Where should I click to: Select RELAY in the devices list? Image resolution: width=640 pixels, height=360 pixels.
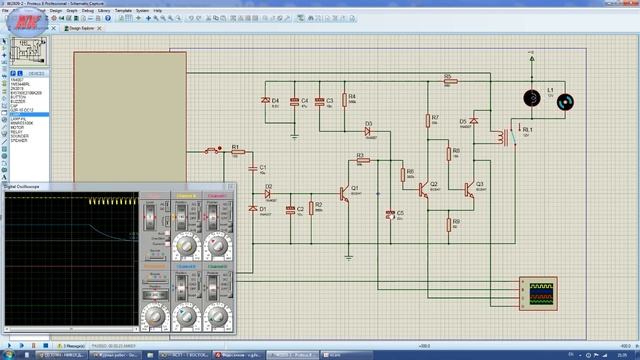point(17,132)
